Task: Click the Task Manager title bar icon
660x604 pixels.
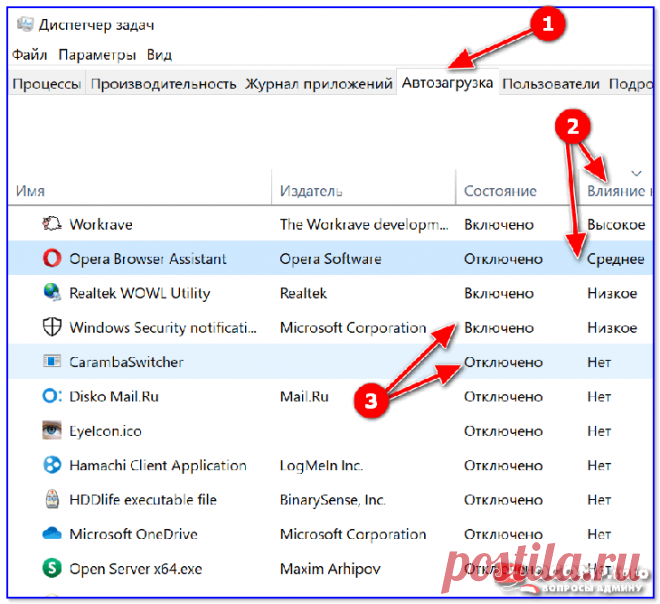Action: [24, 24]
